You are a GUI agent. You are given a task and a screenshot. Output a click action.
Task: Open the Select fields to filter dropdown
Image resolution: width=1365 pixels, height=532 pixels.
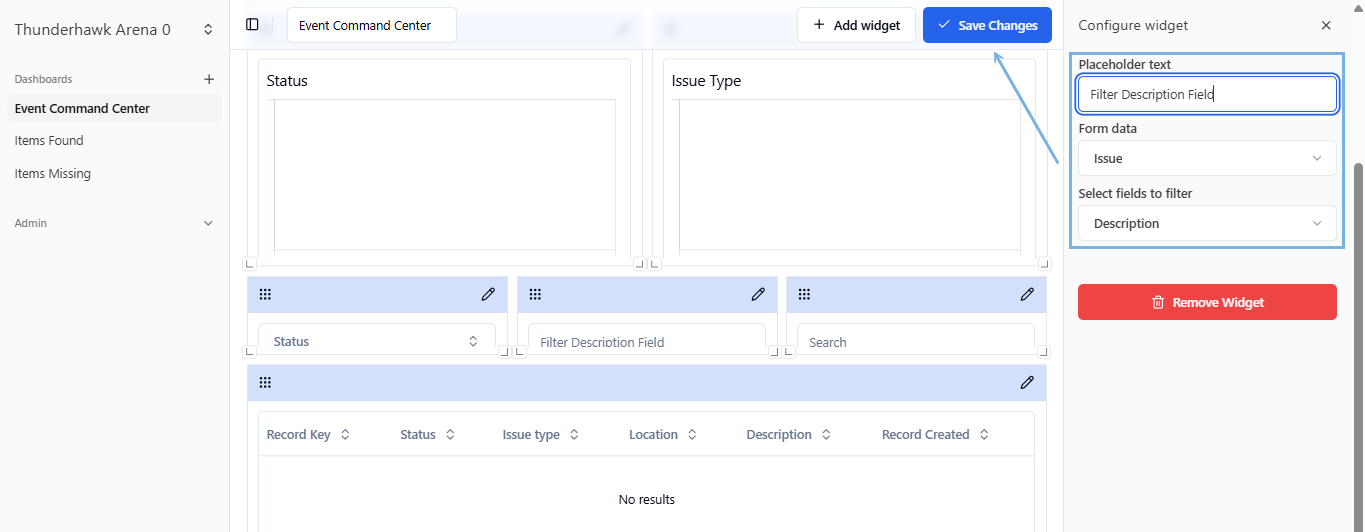tap(1207, 223)
